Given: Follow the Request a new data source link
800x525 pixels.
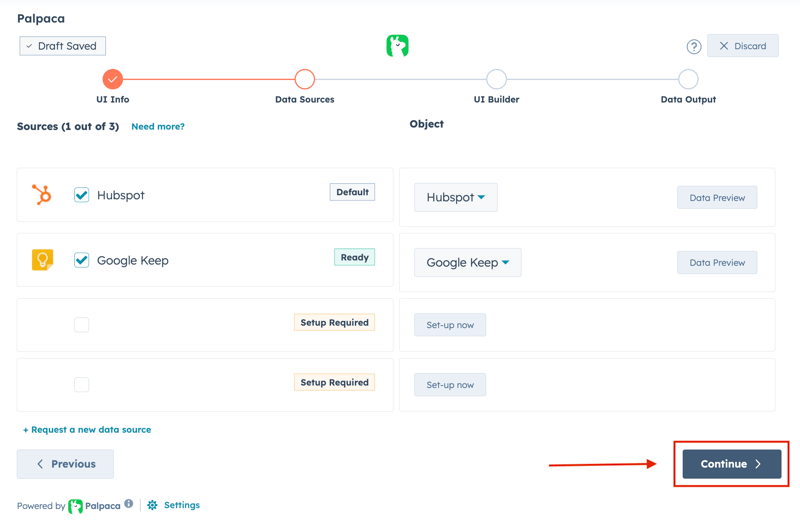Looking at the screenshot, I should [87, 430].
